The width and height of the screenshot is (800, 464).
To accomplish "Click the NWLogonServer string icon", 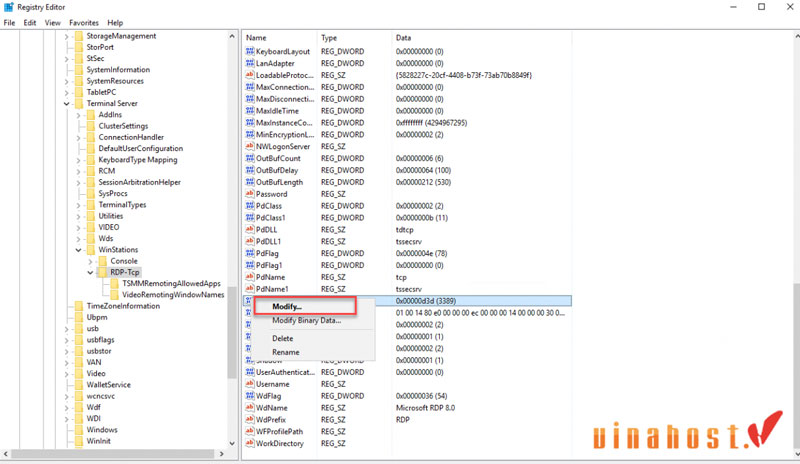I will click(249, 146).
